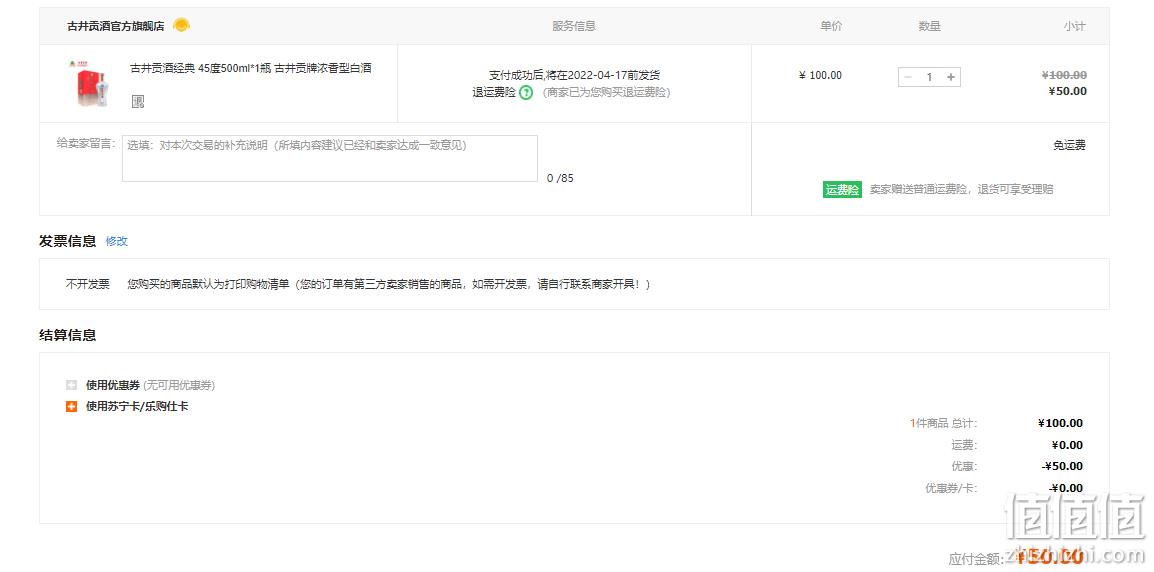The image size is (1154, 572).
Task: Click the quantity input showing 1
Action: [930, 77]
